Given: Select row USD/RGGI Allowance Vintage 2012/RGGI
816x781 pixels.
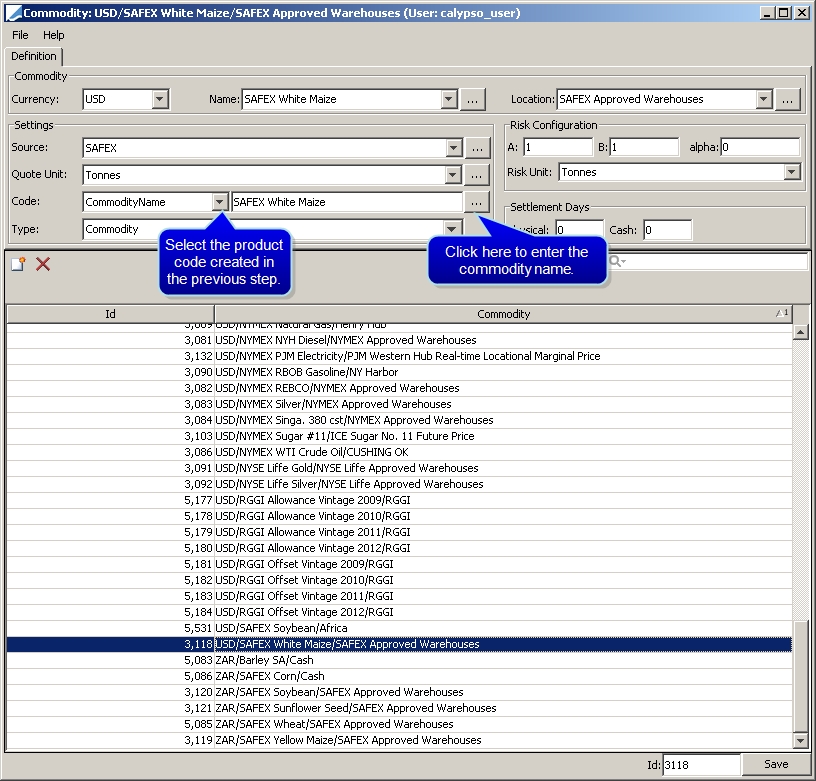Looking at the screenshot, I should (x=399, y=548).
